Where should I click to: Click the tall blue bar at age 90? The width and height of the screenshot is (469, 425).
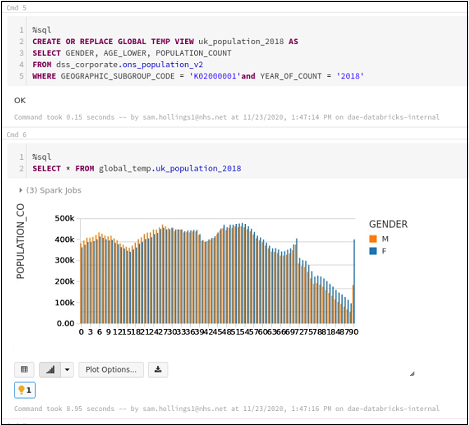(x=354, y=281)
